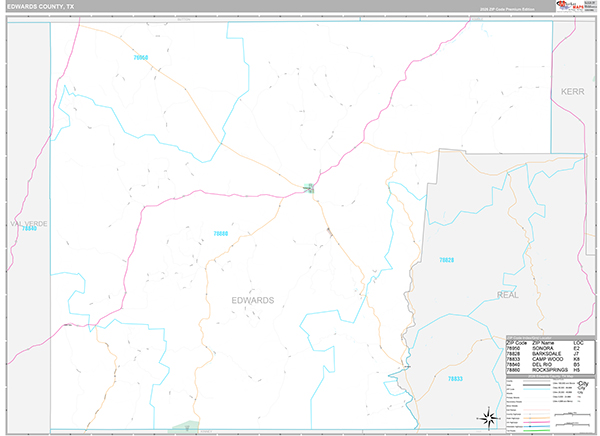Click the LOC column header in index
600x436 pixels.
tap(577, 343)
